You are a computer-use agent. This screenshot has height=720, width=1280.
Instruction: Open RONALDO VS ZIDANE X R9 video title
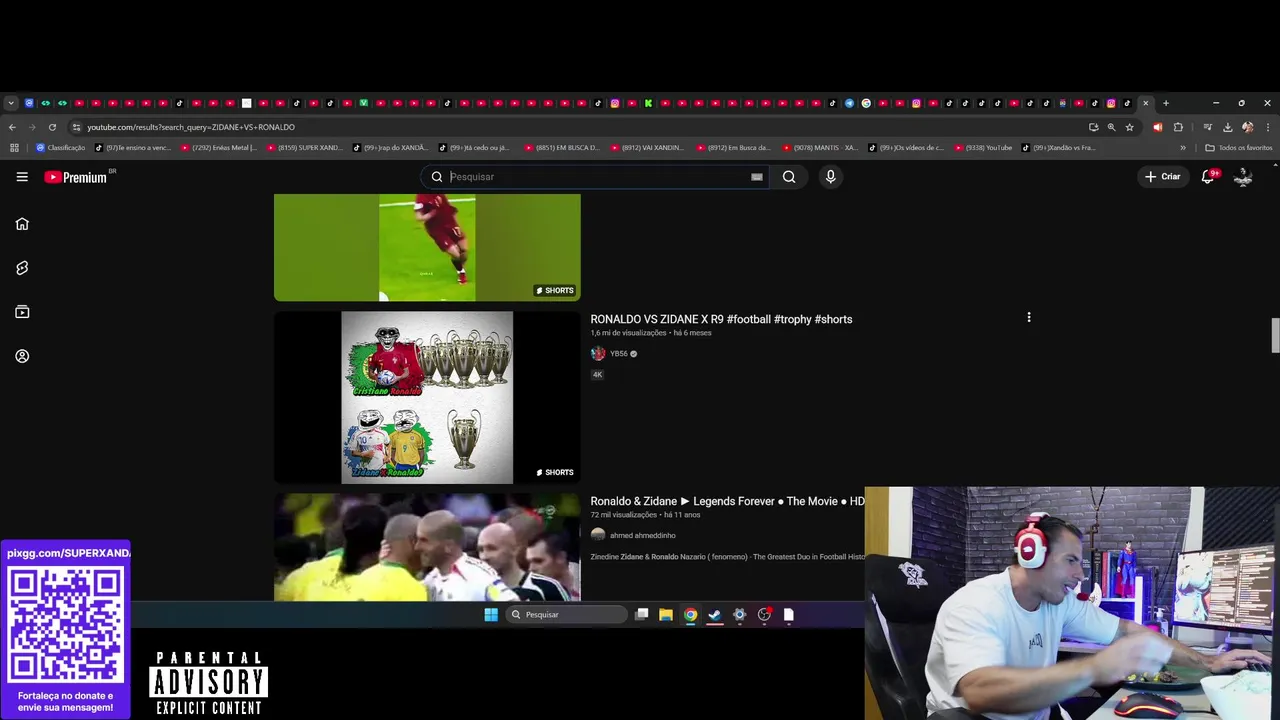(721, 319)
